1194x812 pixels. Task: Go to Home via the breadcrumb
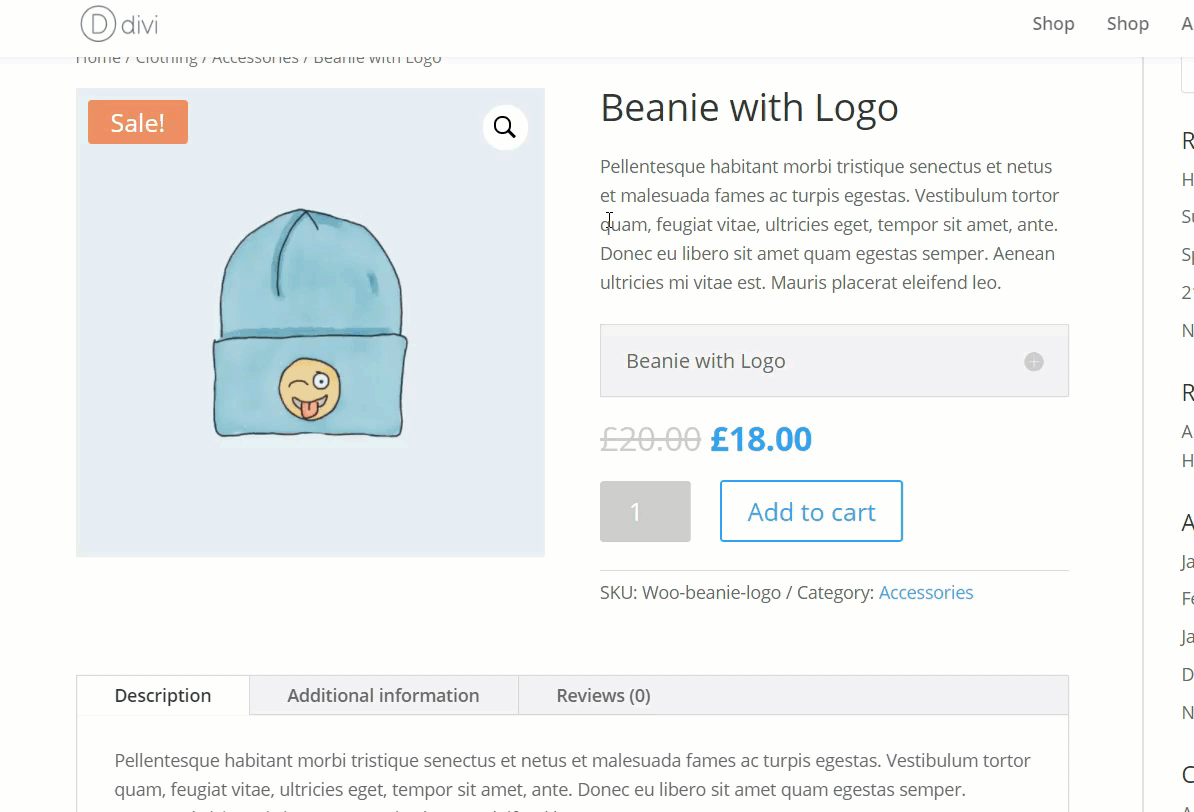98,59
